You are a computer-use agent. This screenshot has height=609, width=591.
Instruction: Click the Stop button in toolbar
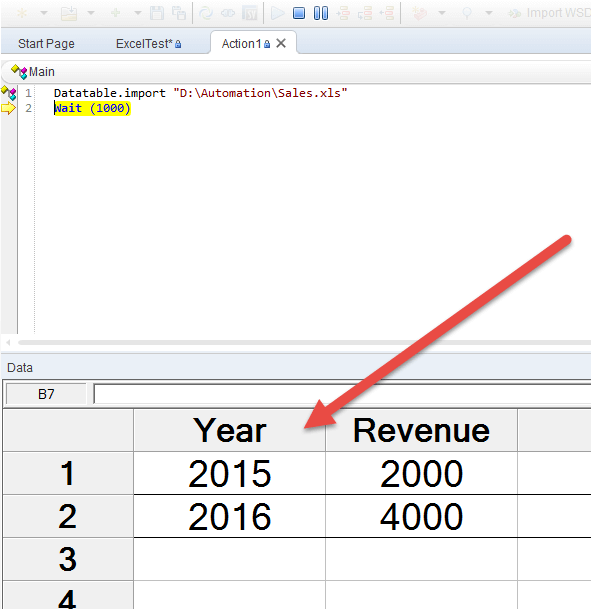(x=299, y=13)
